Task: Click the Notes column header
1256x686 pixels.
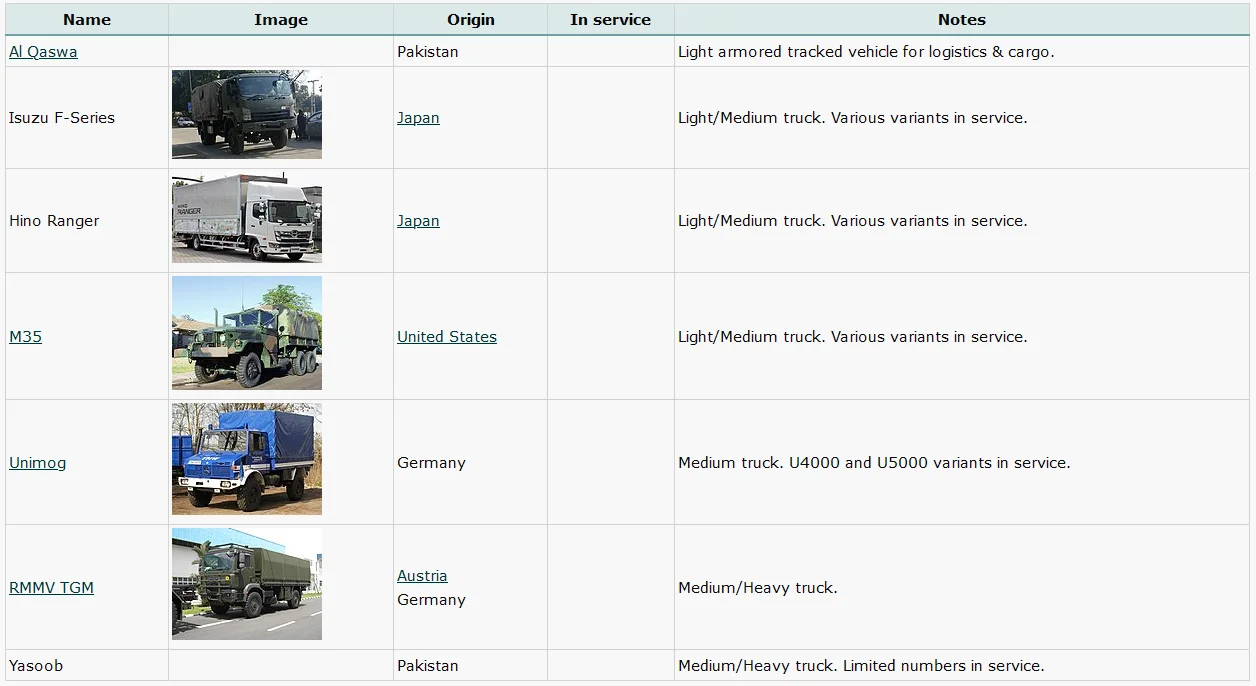Action: (962, 20)
